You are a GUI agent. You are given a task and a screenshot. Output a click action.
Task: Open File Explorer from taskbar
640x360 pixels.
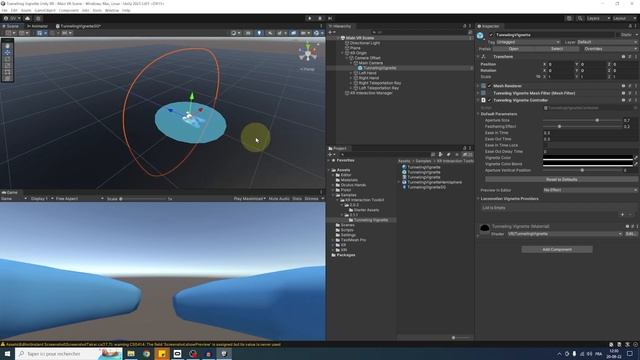click(x=131, y=353)
